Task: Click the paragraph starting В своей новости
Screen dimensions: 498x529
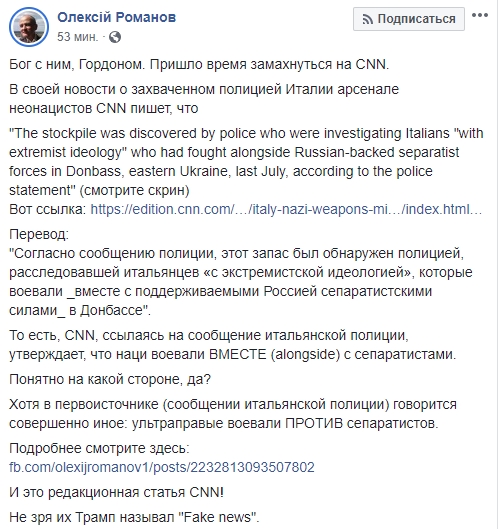Action: point(204,99)
